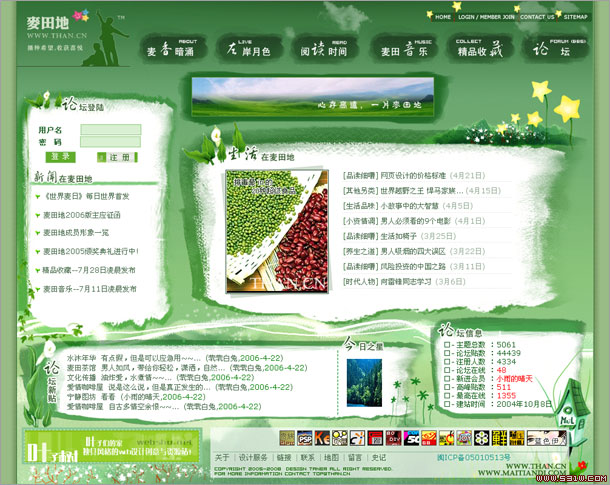Open article '网页设计的价格标准'
The width and height of the screenshot is (610, 485).
(413, 176)
